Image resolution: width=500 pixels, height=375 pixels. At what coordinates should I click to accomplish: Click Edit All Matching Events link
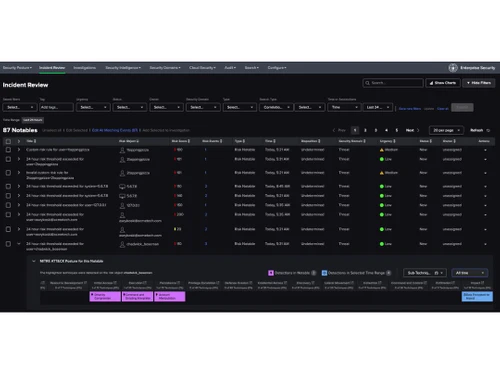click(115, 130)
